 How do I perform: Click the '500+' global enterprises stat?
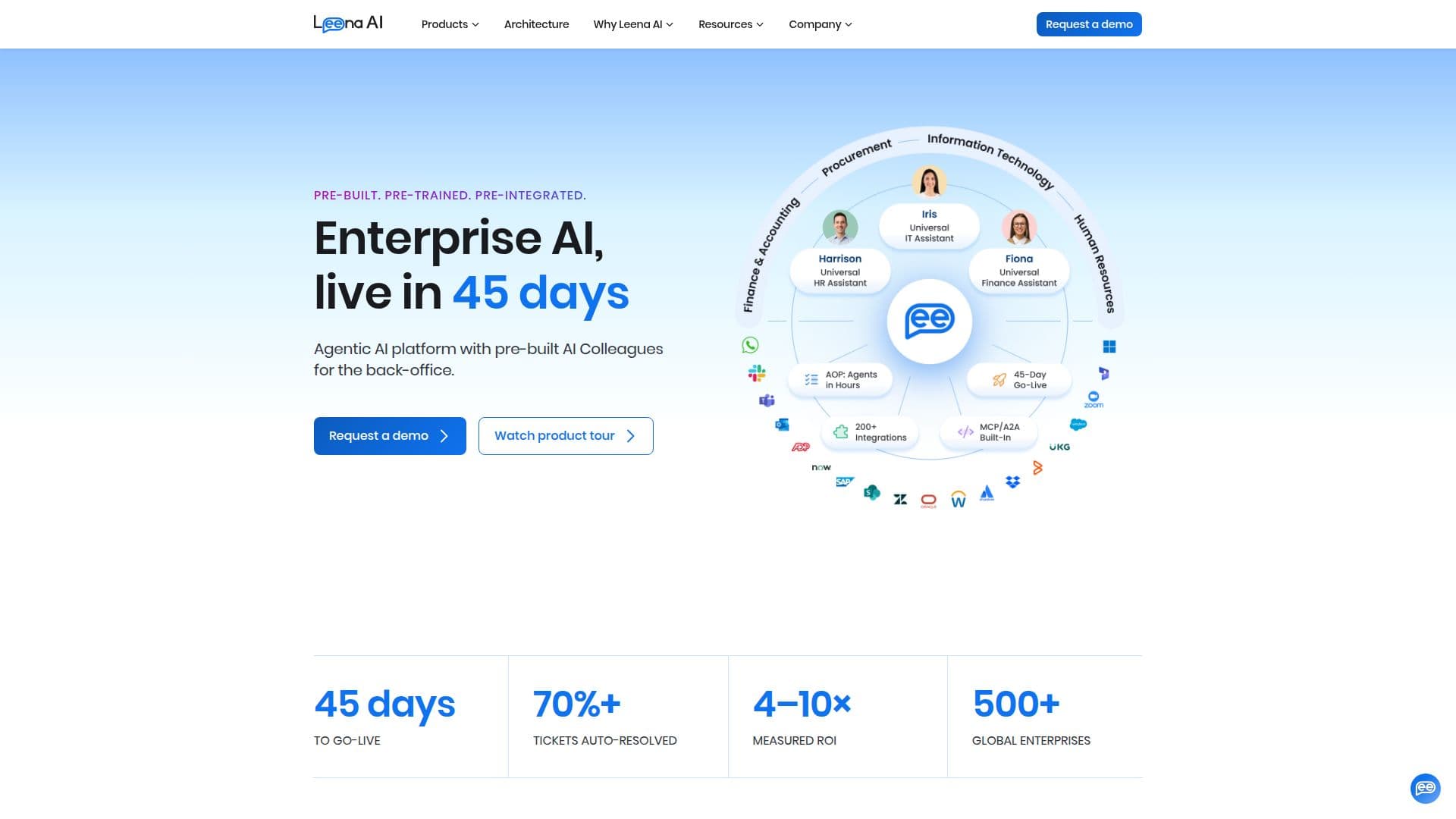point(1016,704)
